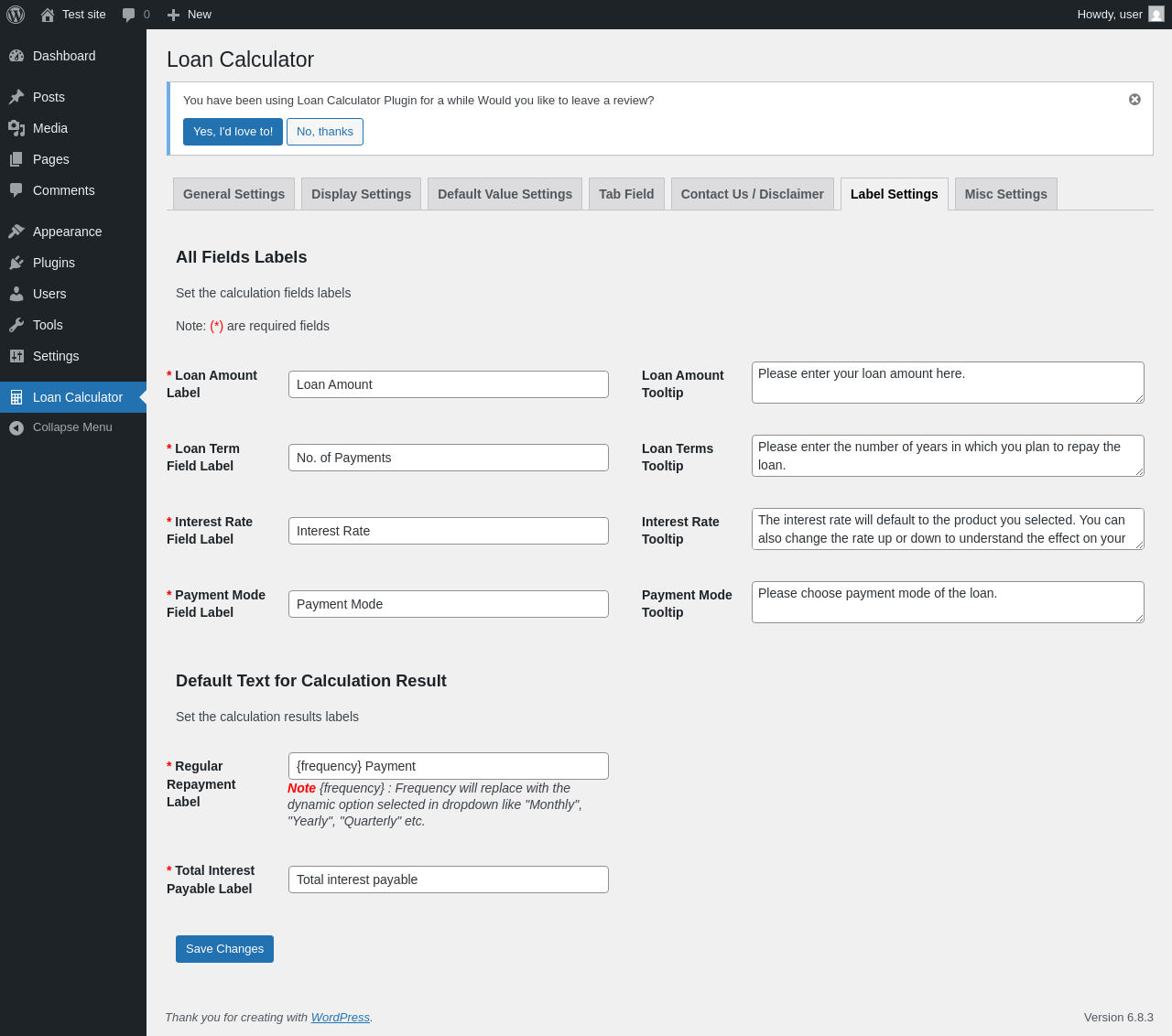Click the plus New icon in admin bar
Screen dimensions: 1172x1036
pos(173,15)
